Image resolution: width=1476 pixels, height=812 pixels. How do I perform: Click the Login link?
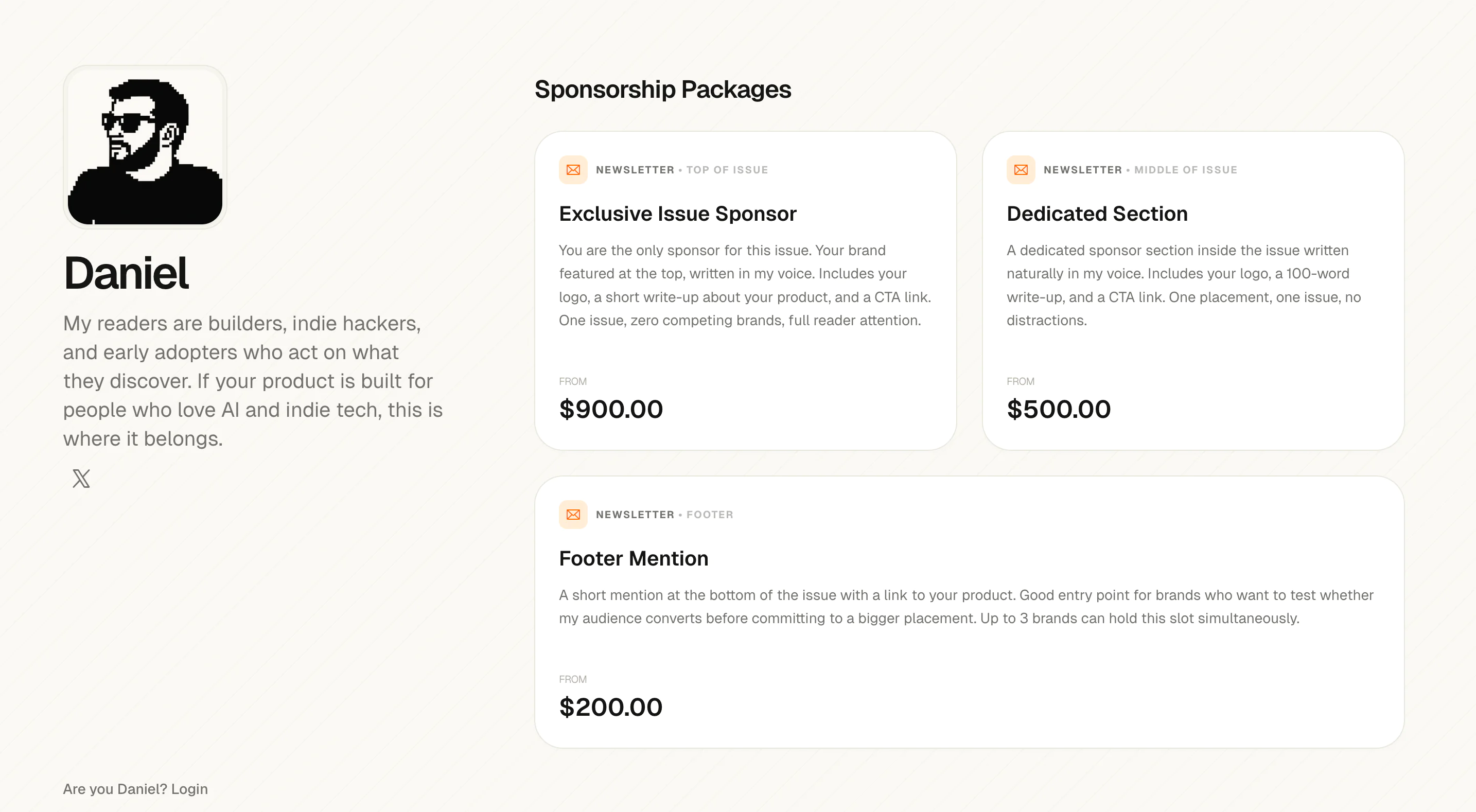tap(189, 789)
